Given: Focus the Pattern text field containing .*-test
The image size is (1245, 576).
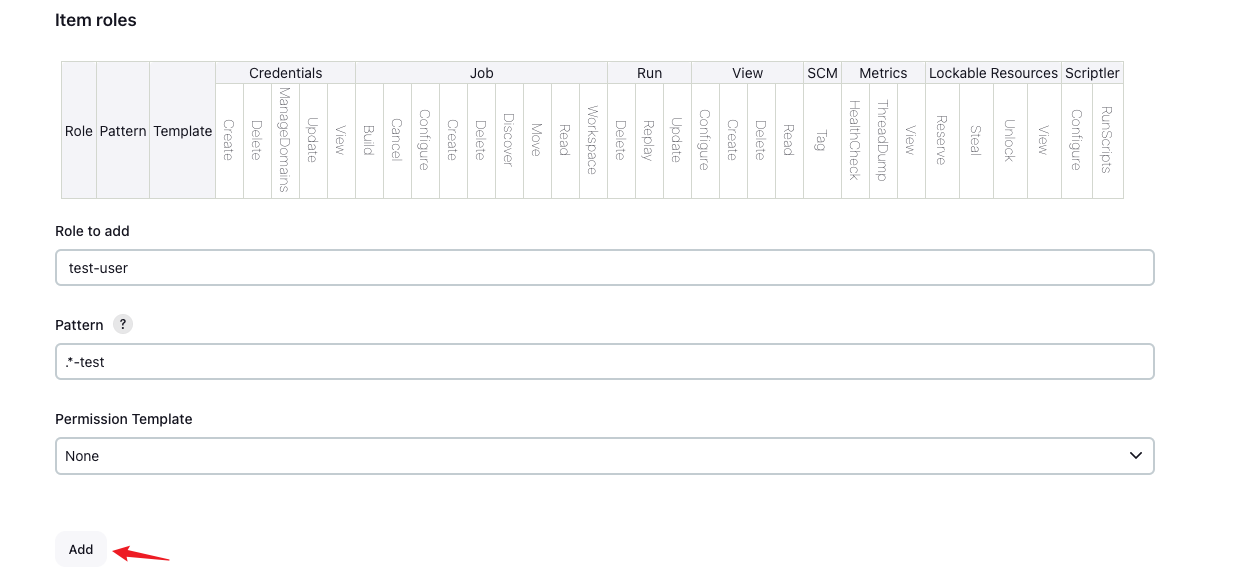Looking at the screenshot, I should (x=604, y=362).
